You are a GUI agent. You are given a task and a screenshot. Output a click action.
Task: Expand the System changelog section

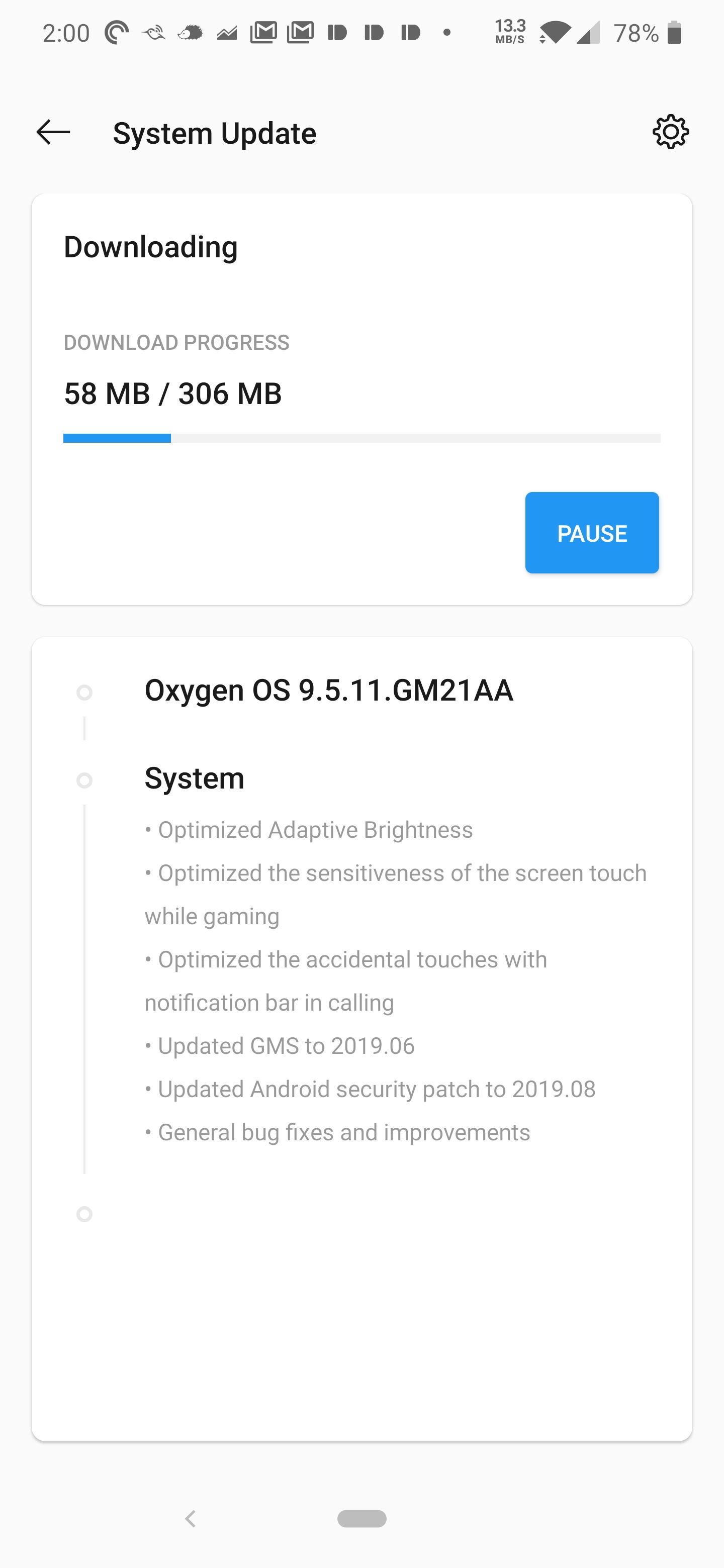[x=194, y=777]
